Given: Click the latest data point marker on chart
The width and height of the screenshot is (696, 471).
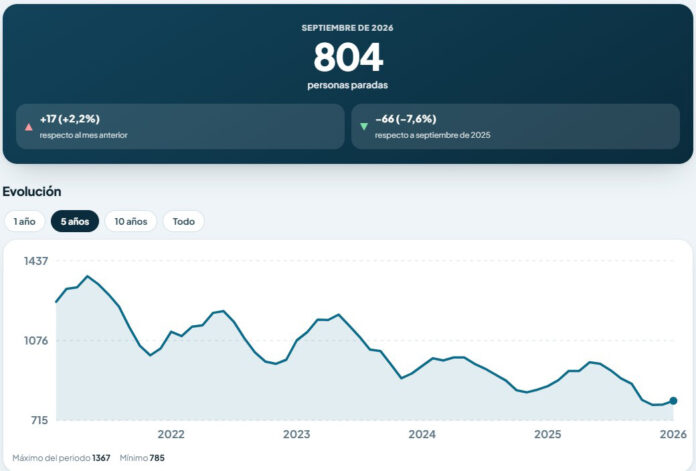Looking at the screenshot, I should (x=673, y=401).
